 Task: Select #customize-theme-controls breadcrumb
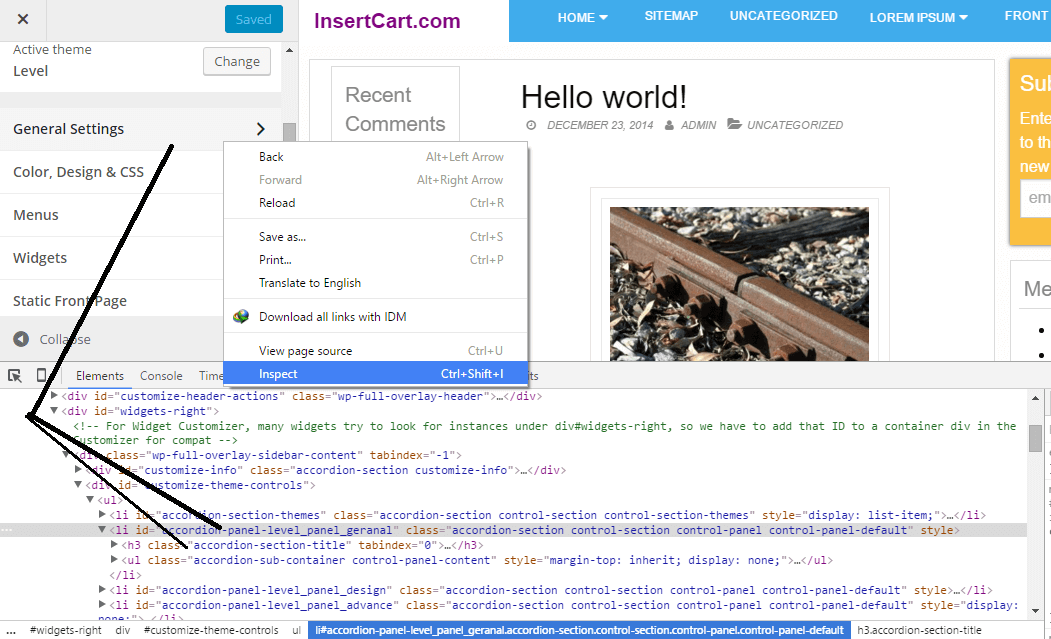tap(211, 630)
